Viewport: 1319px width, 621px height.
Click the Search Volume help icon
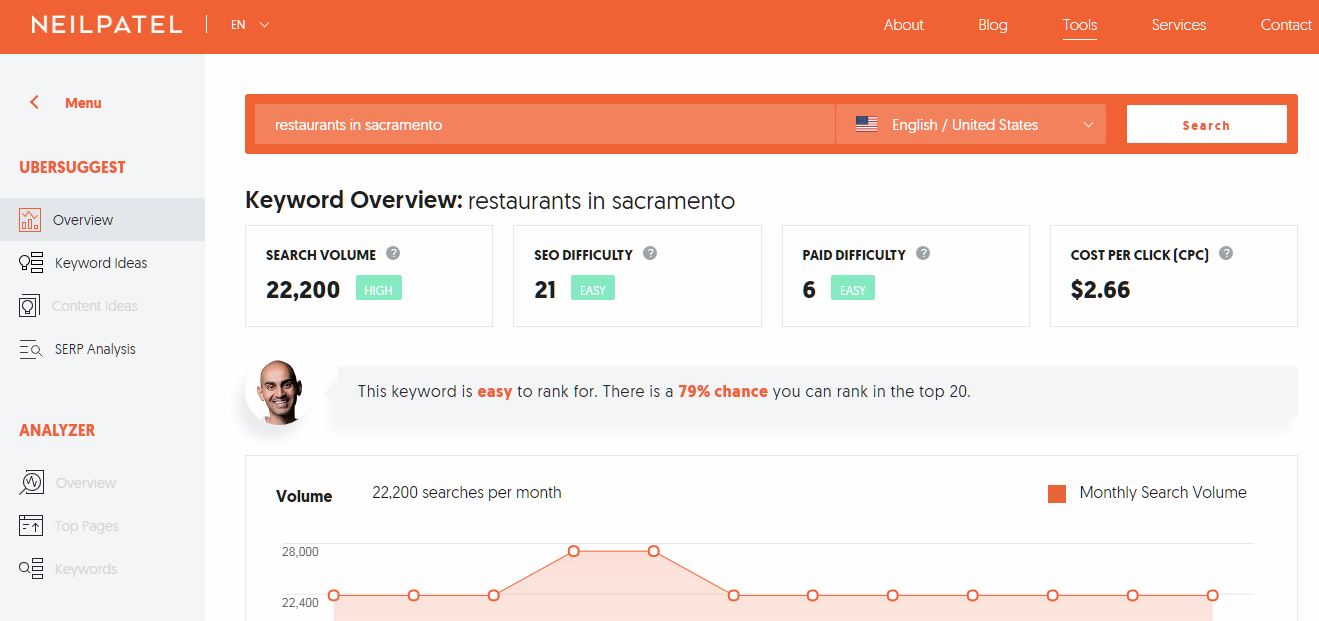coord(394,254)
